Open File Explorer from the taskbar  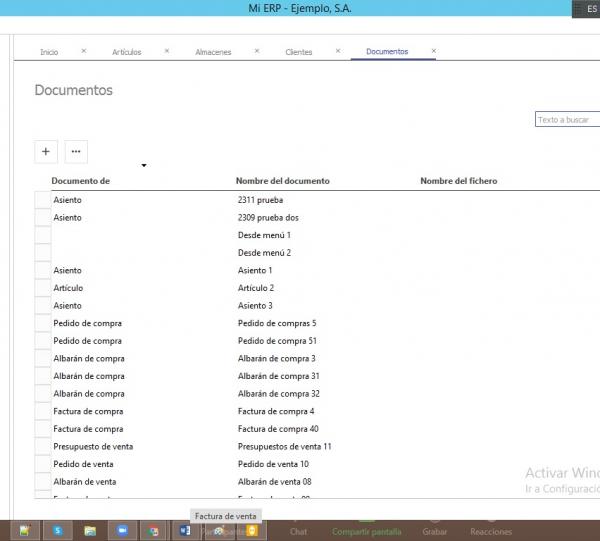pos(90,531)
